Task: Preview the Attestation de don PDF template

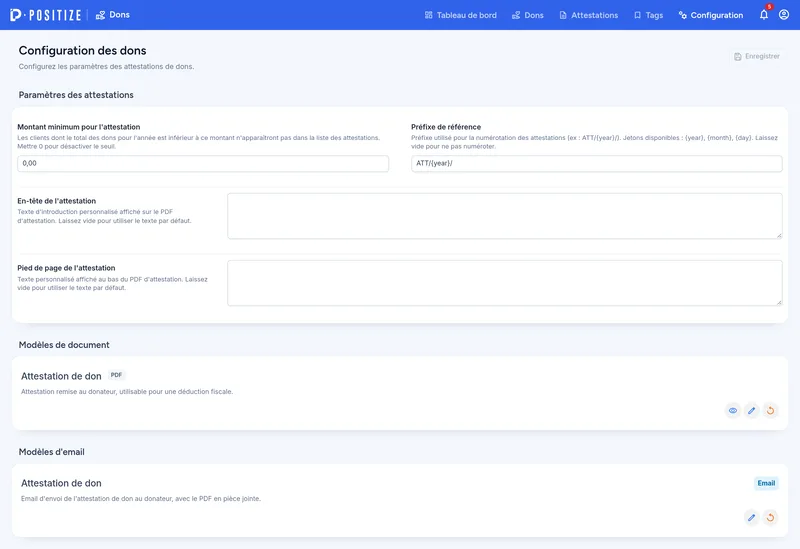Action: (733, 410)
